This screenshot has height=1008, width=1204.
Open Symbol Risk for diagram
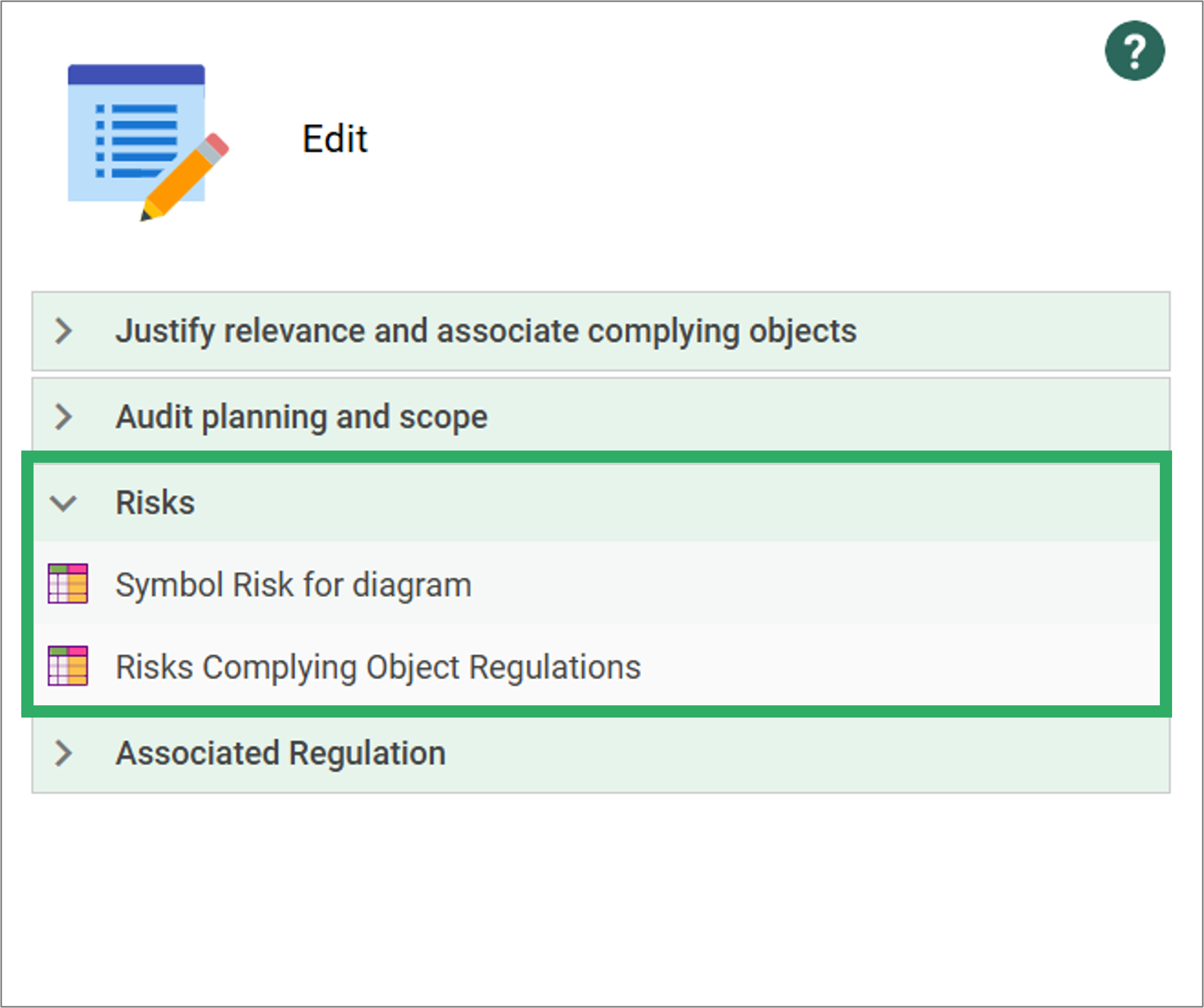pos(294,584)
